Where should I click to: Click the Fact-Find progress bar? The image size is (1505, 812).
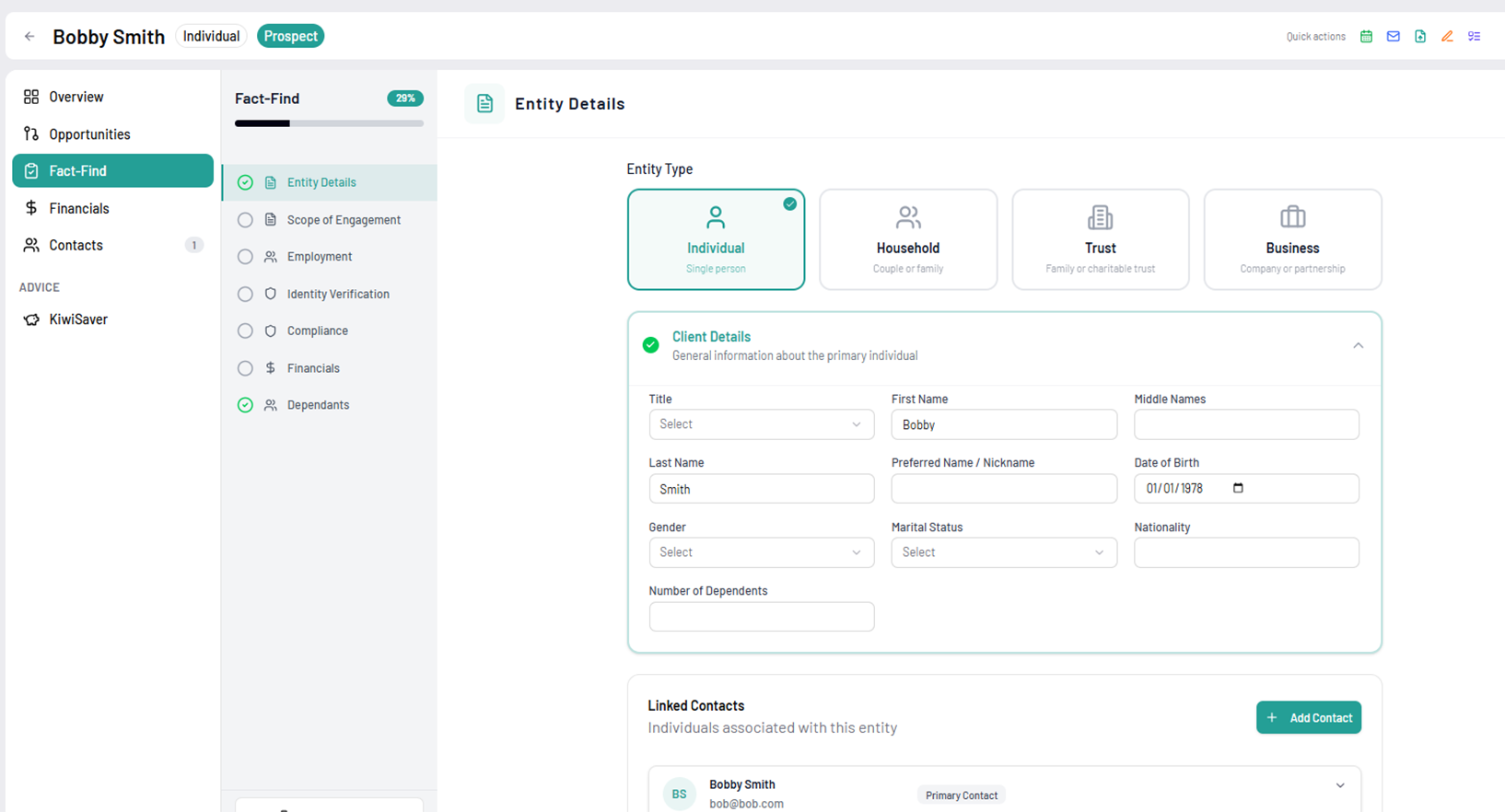click(x=329, y=123)
